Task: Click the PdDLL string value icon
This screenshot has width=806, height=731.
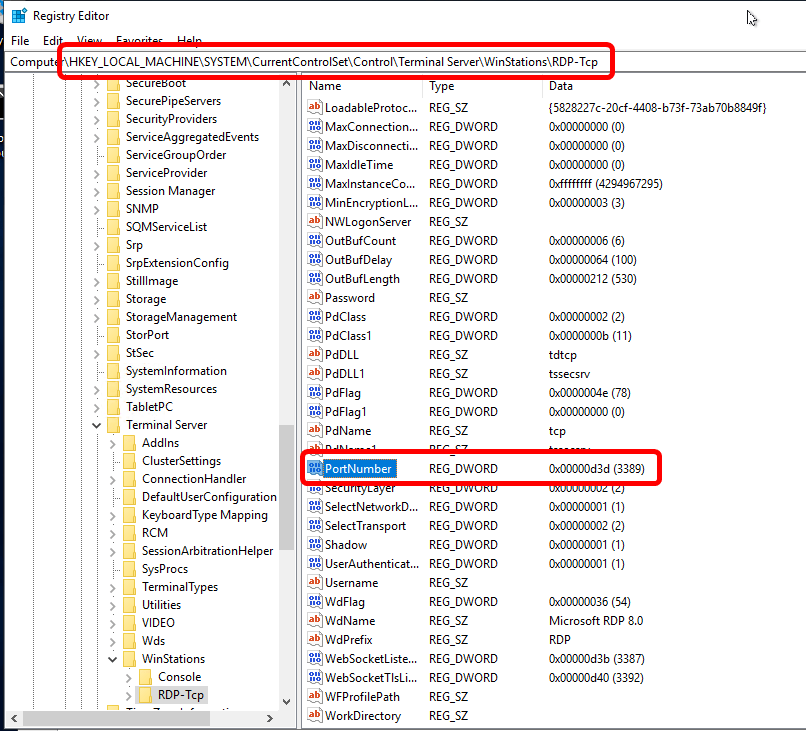Action: pyautogui.click(x=315, y=354)
